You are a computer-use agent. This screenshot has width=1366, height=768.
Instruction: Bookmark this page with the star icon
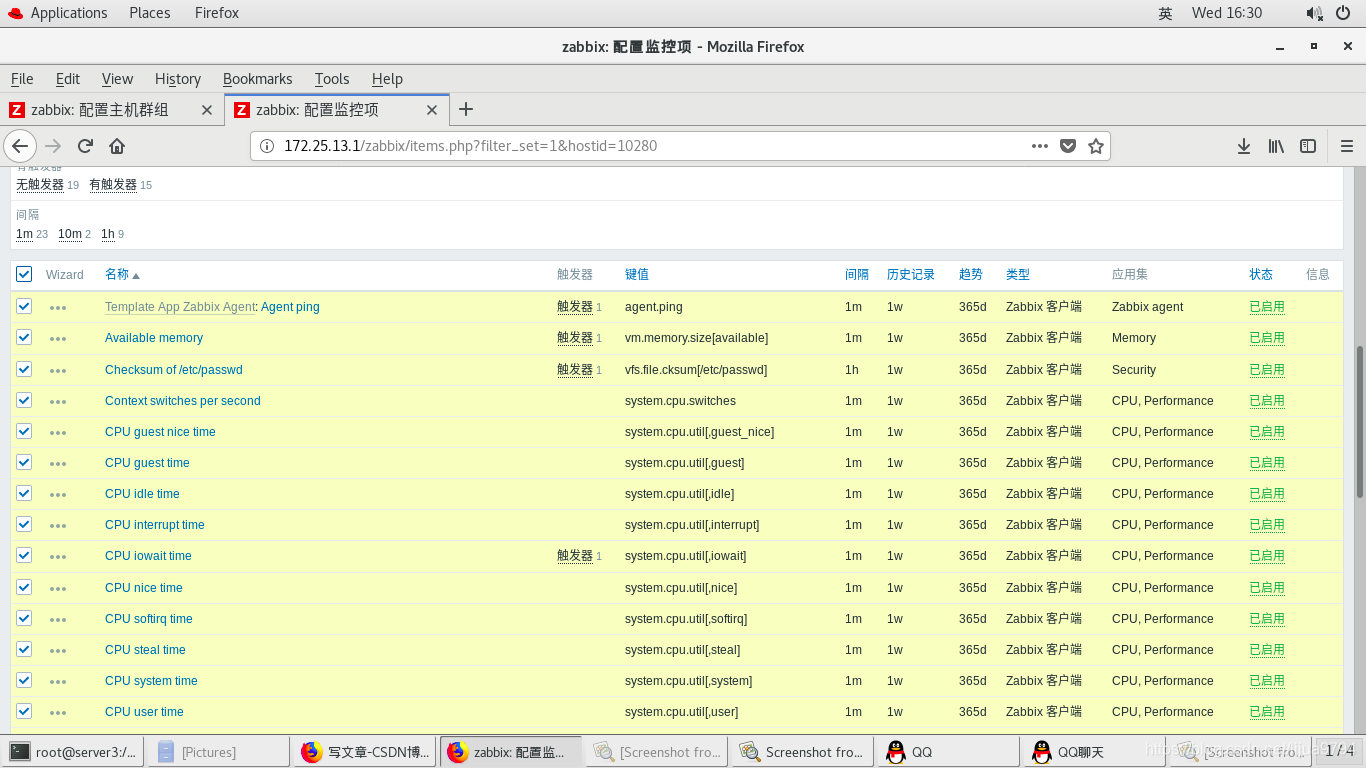point(1096,146)
